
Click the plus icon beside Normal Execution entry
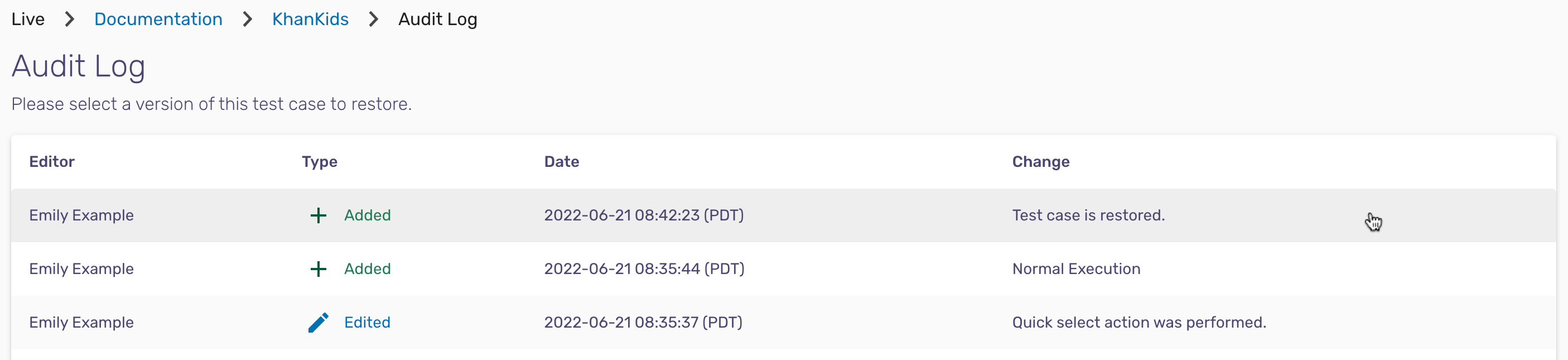click(319, 269)
